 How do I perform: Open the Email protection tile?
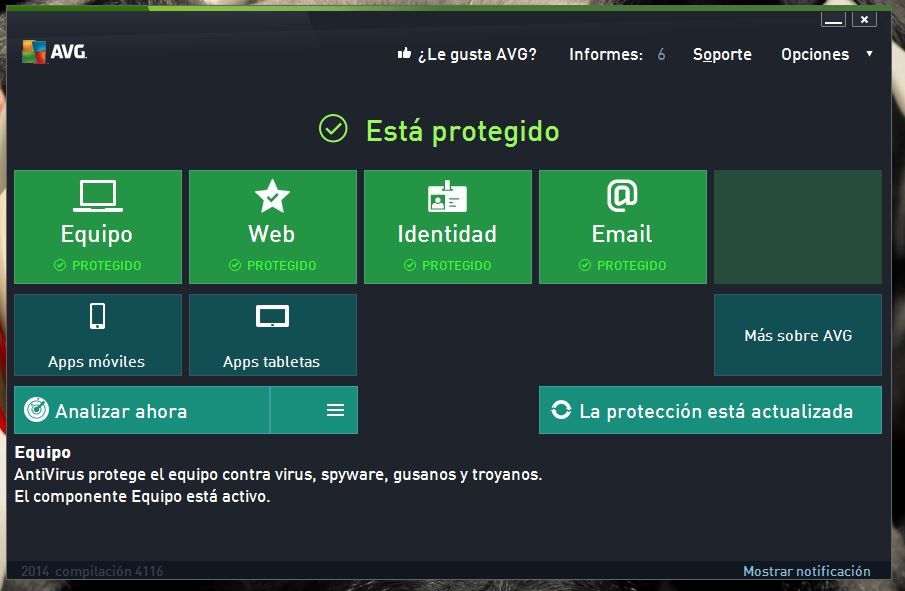623,227
